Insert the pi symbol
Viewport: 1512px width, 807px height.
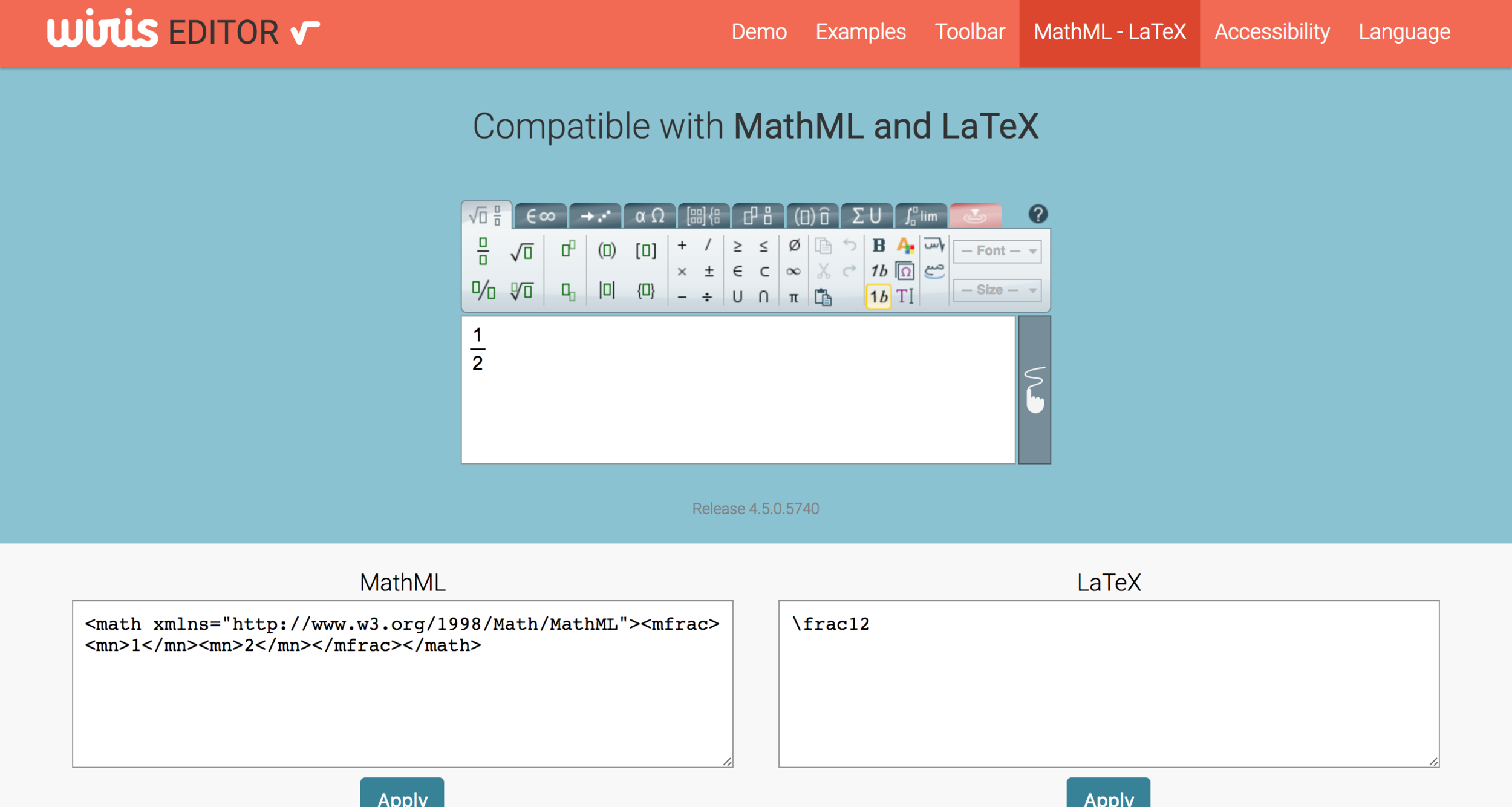point(793,297)
